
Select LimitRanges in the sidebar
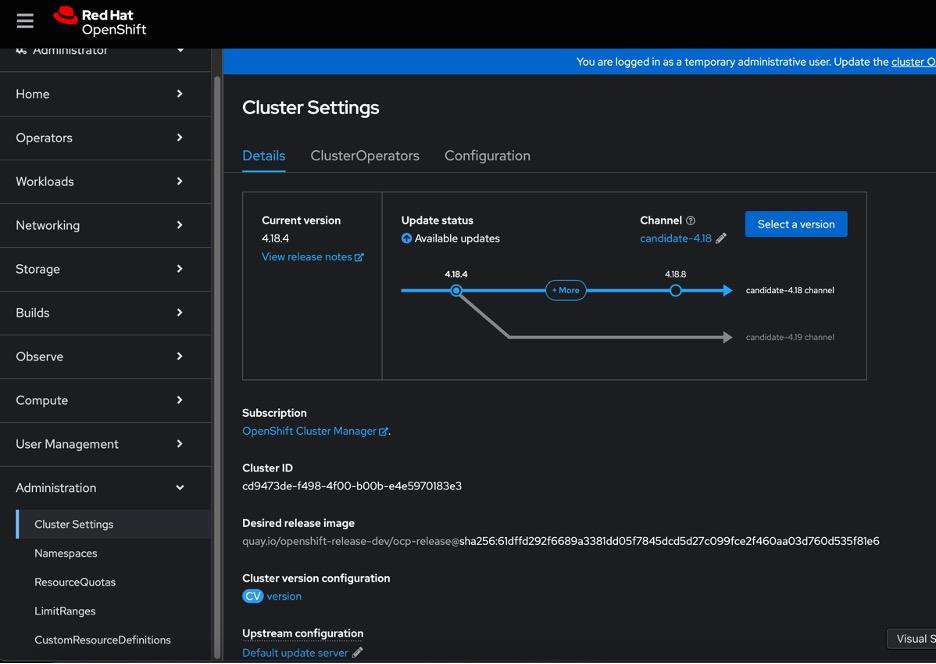(64, 611)
